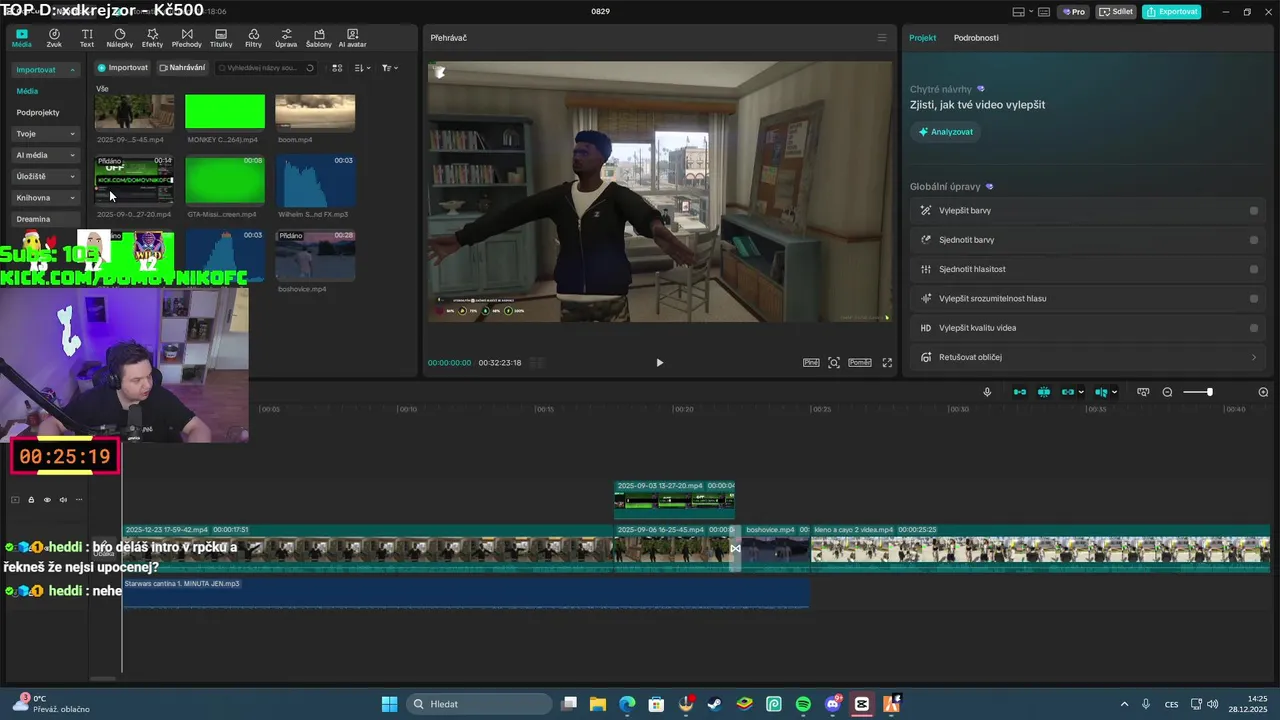Hide the main video track

pos(47,500)
